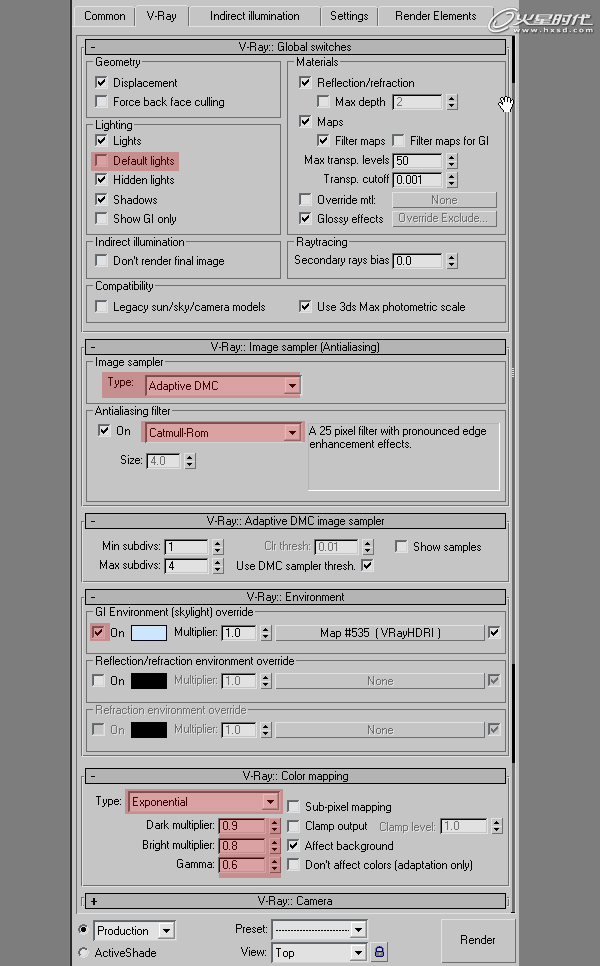Screen dimensions: 600x966
Task: Enable the Max depth checkbox
Action: [x=323, y=102]
